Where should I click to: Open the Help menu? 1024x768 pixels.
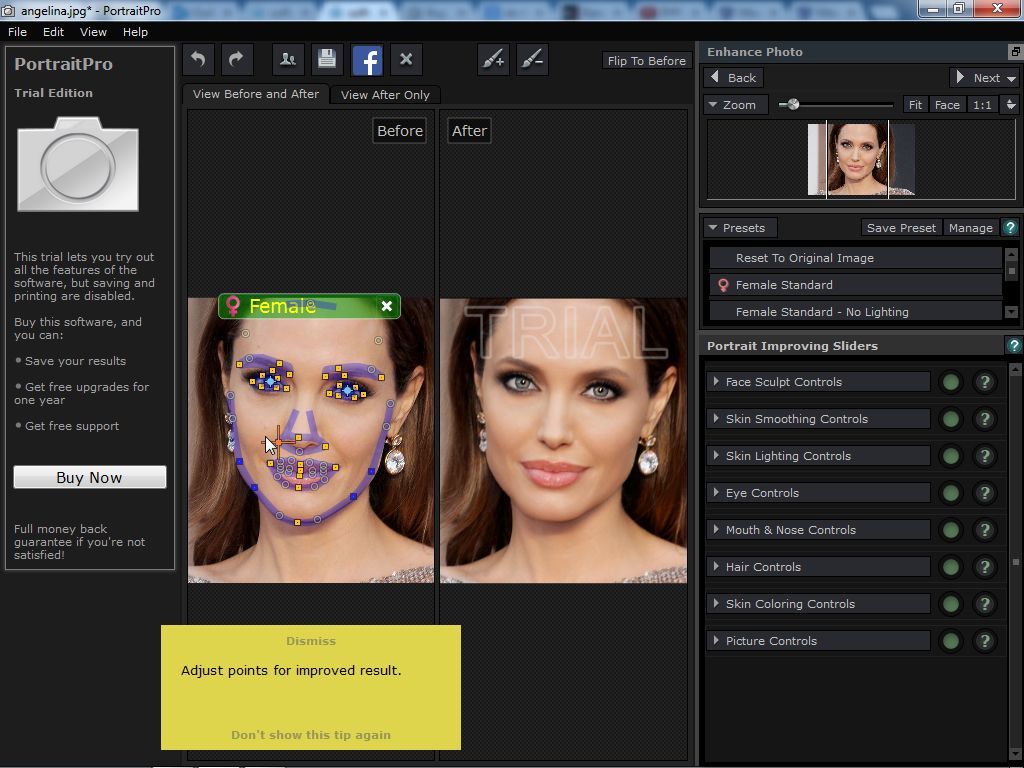135,32
